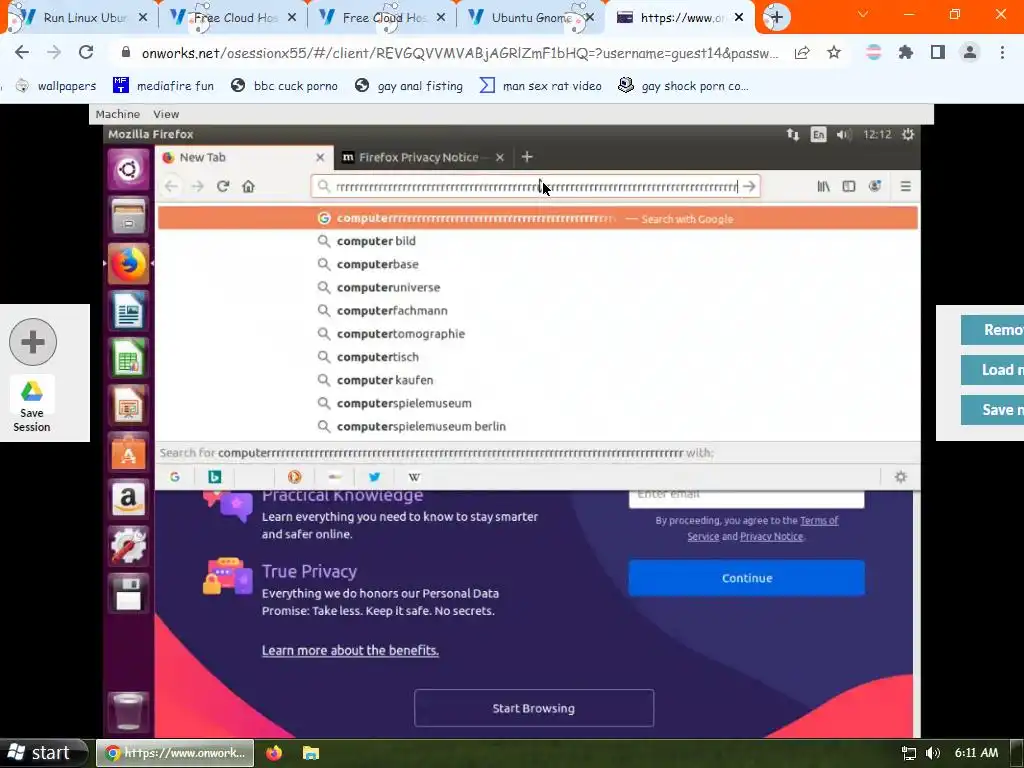Switch to Ubuntu Gnome Chrome tab

click(531, 18)
